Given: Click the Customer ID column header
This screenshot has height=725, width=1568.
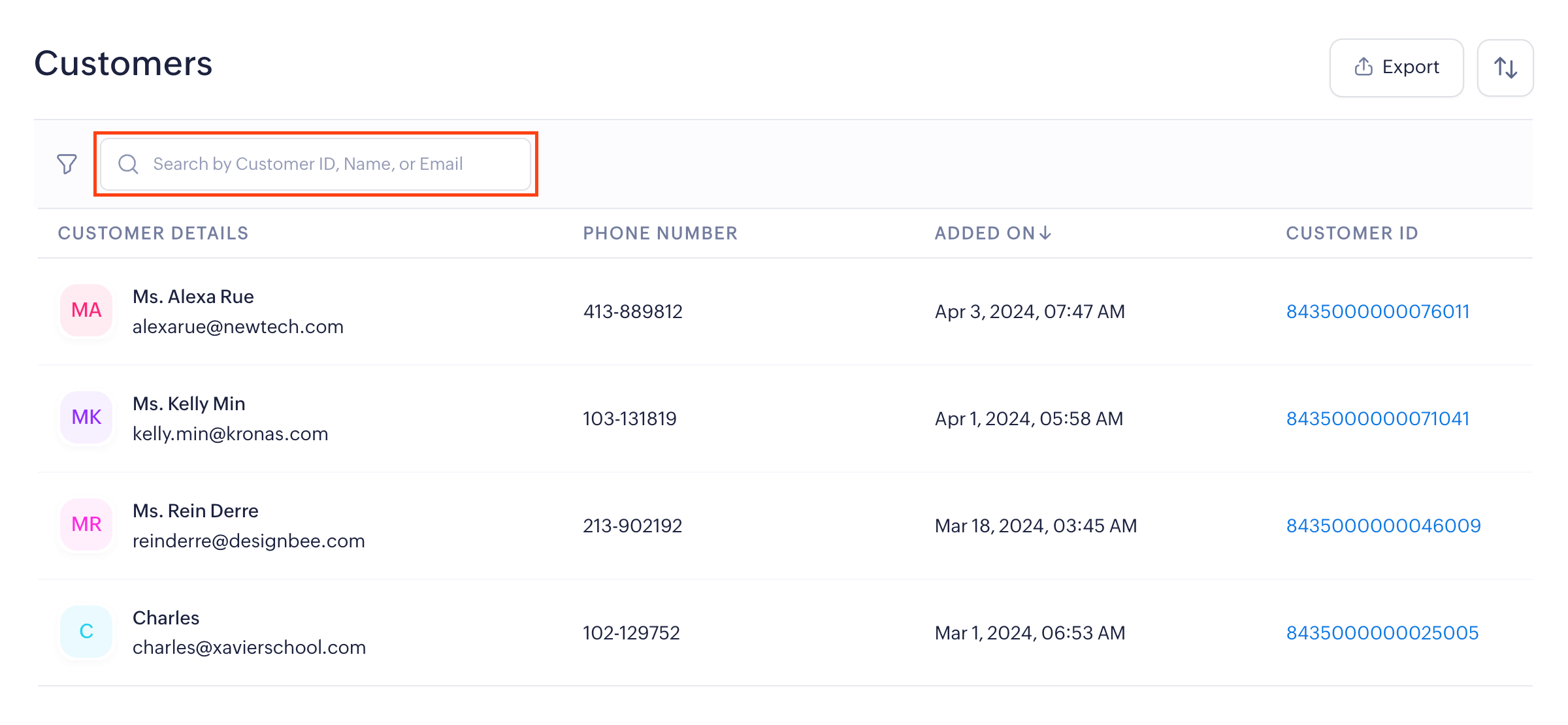Looking at the screenshot, I should (x=1352, y=233).
